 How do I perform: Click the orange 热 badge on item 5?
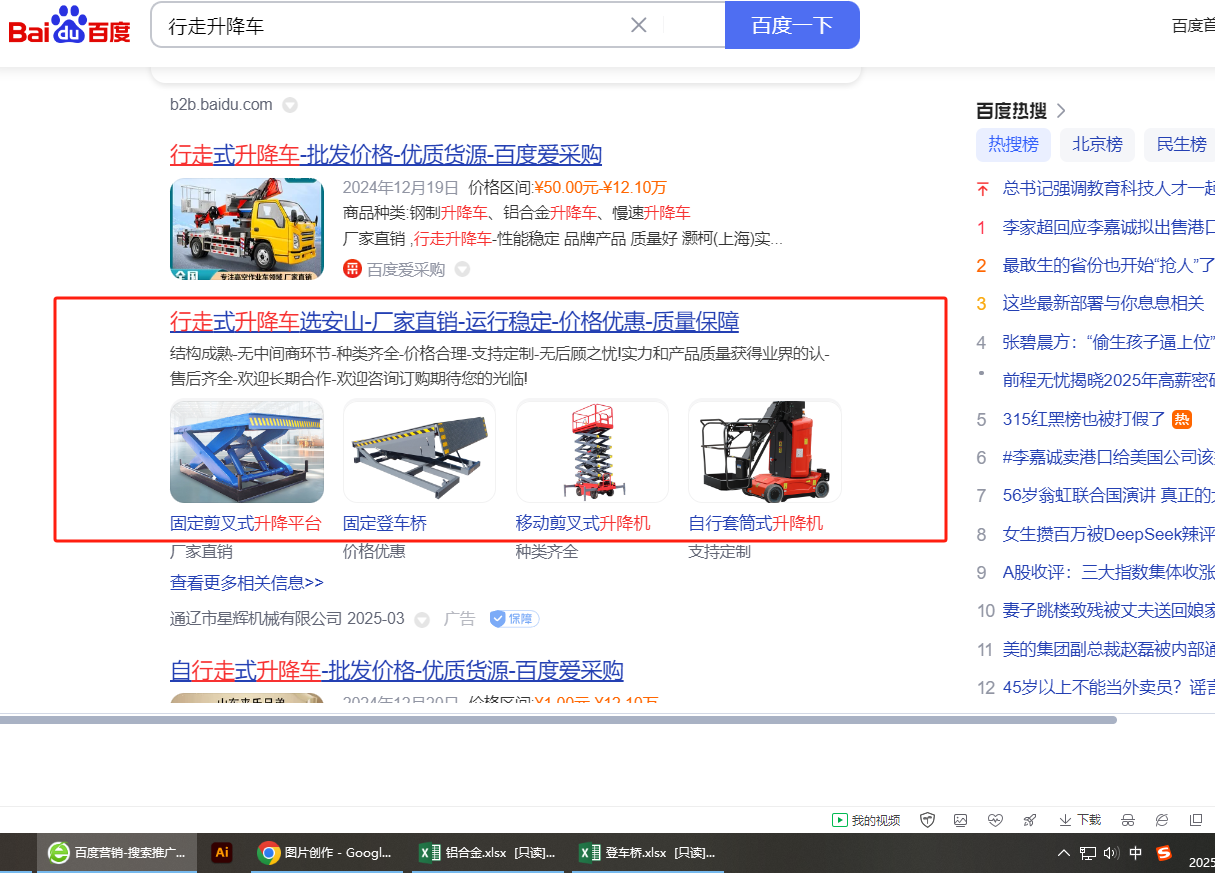click(1182, 419)
